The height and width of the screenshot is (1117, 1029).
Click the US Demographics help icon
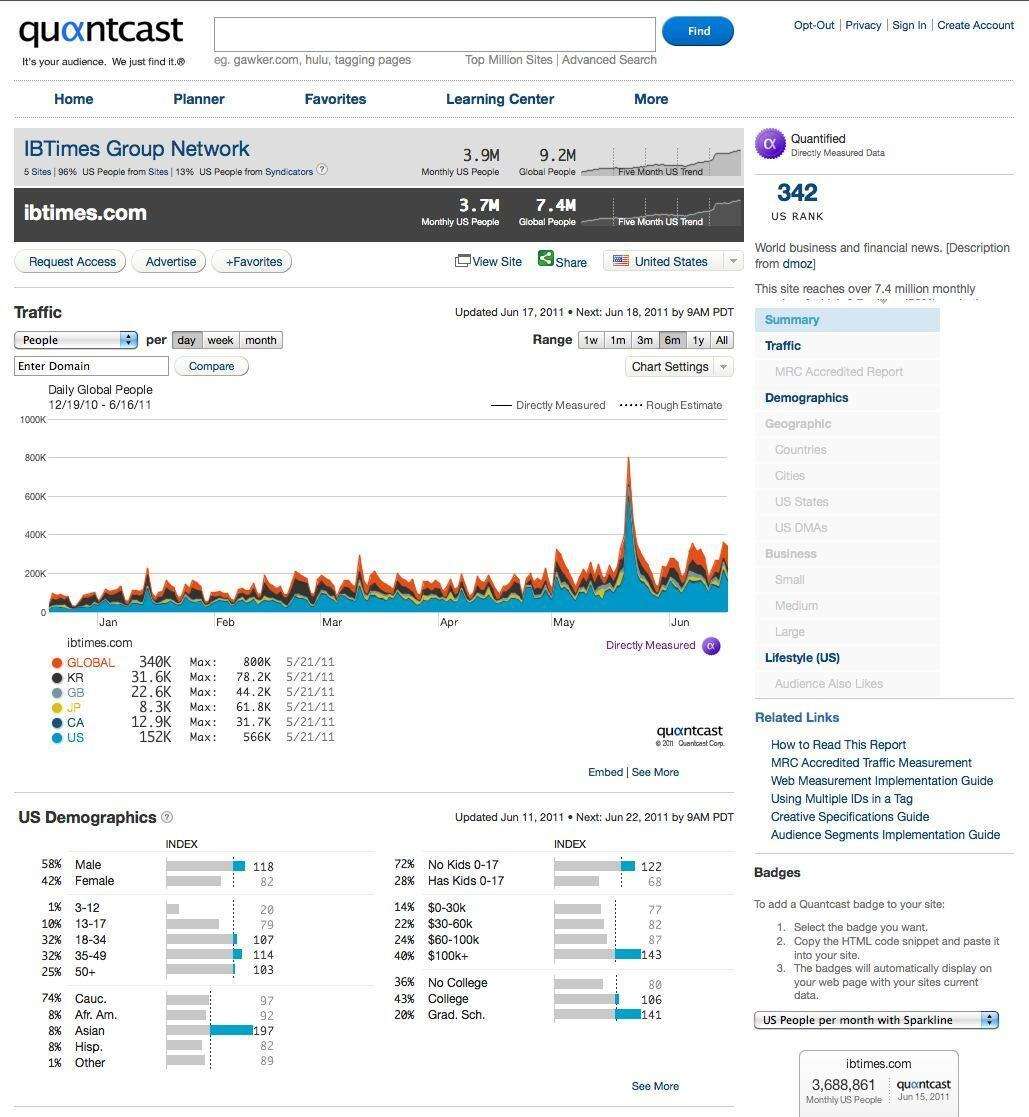[167, 817]
